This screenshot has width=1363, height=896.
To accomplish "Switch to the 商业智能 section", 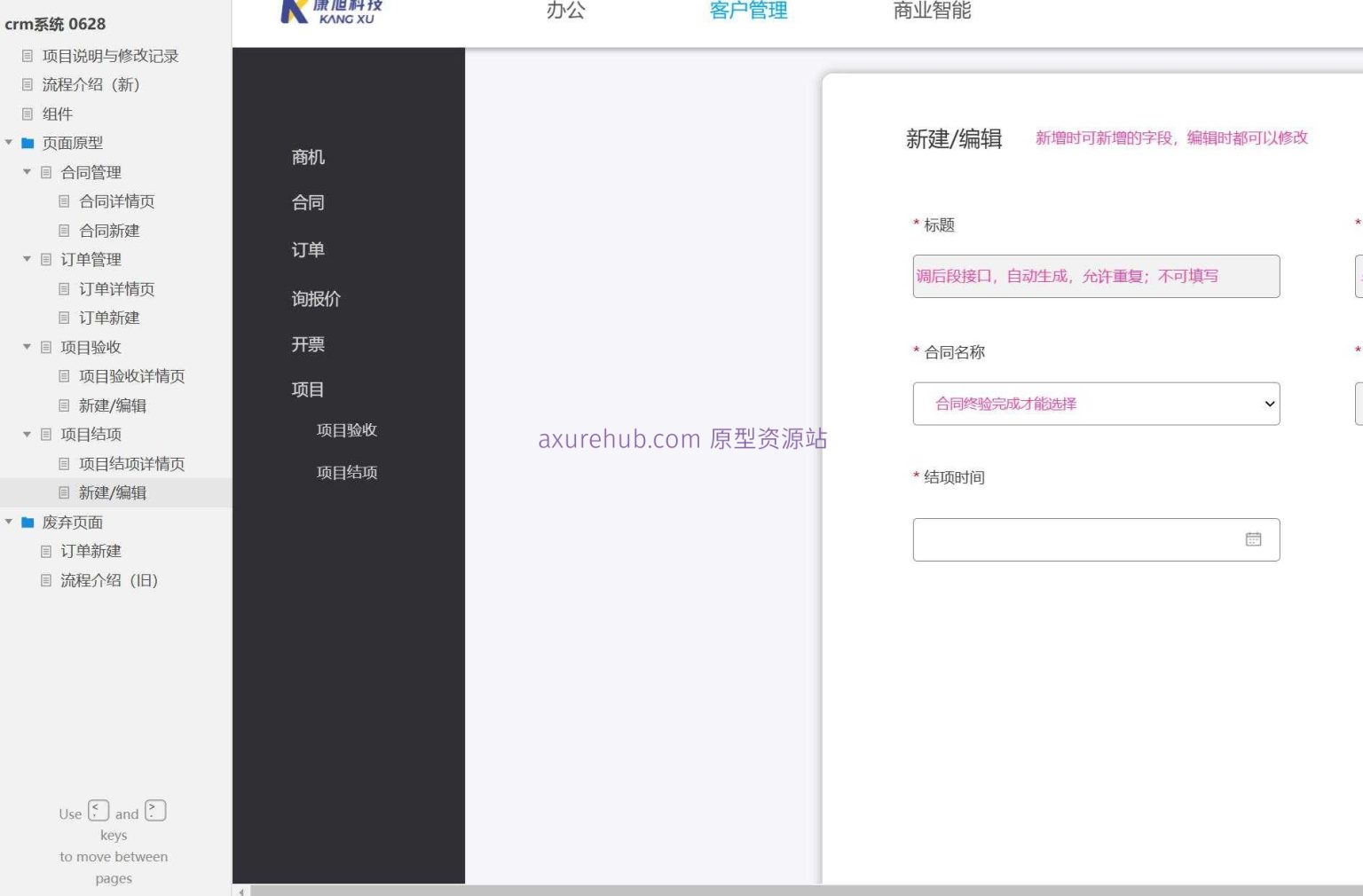I will click(931, 12).
